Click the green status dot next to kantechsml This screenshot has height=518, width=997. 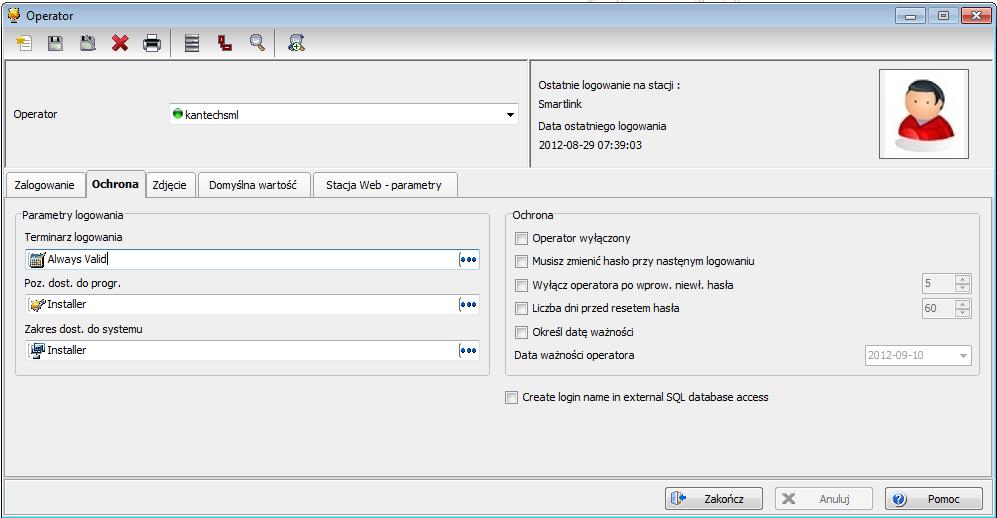point(178,114)
